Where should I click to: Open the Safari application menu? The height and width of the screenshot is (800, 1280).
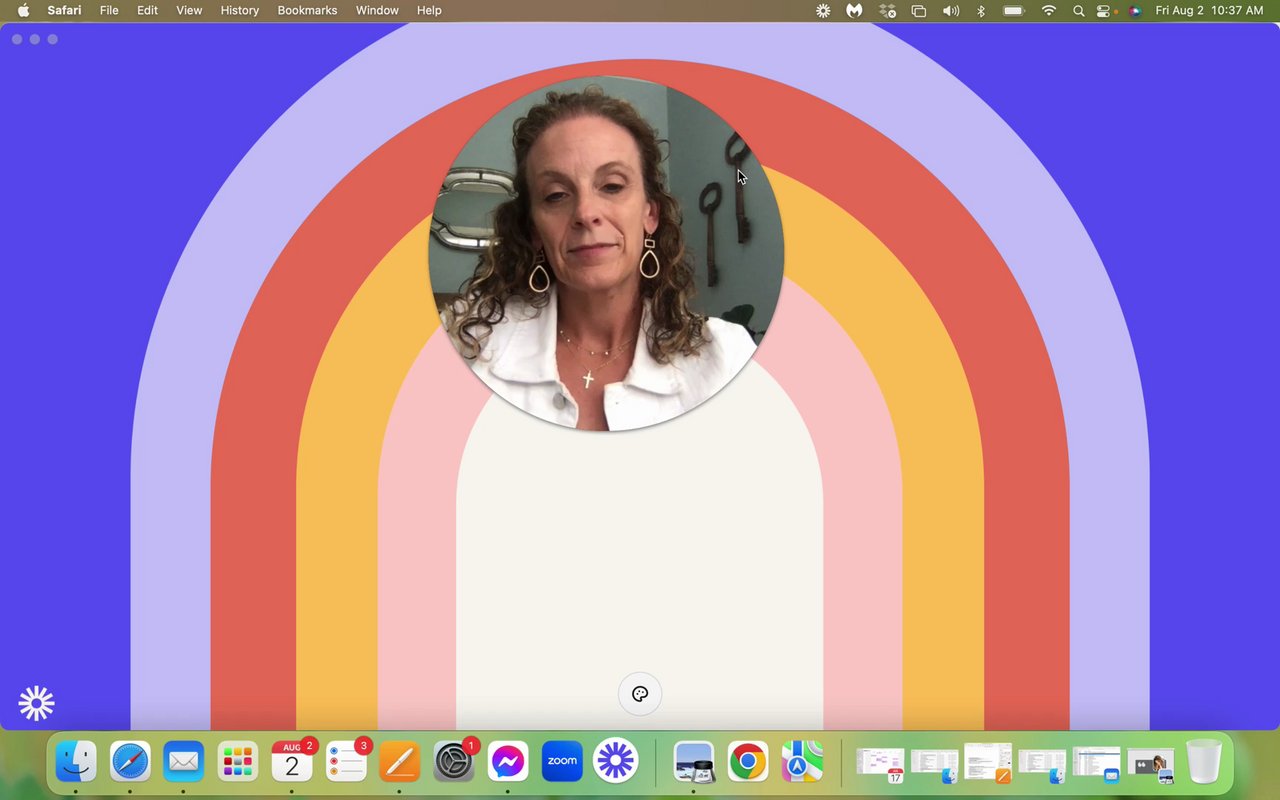click(x=64, y=10)
